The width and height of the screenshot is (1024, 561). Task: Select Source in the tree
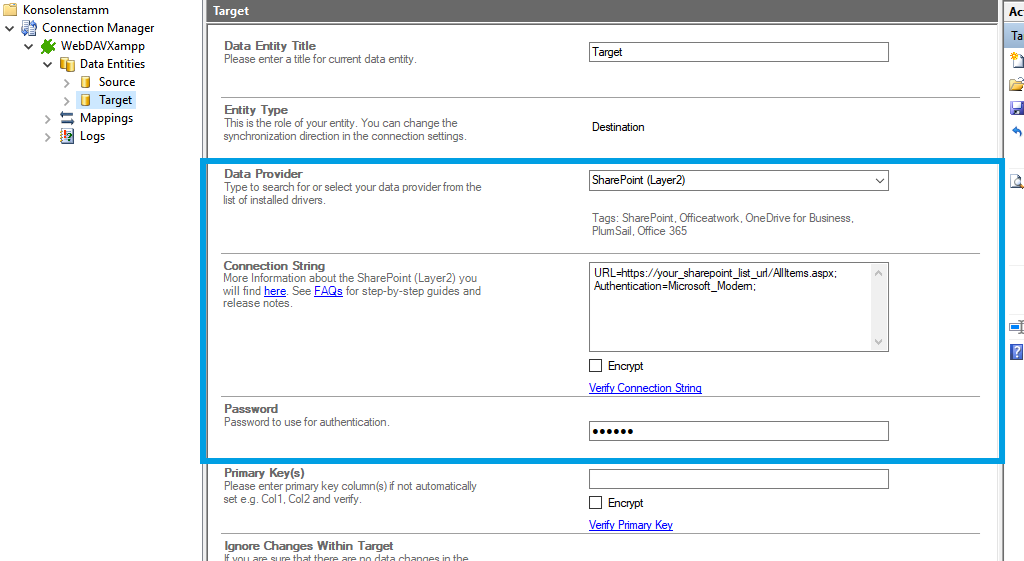click(x=117, y=82)
